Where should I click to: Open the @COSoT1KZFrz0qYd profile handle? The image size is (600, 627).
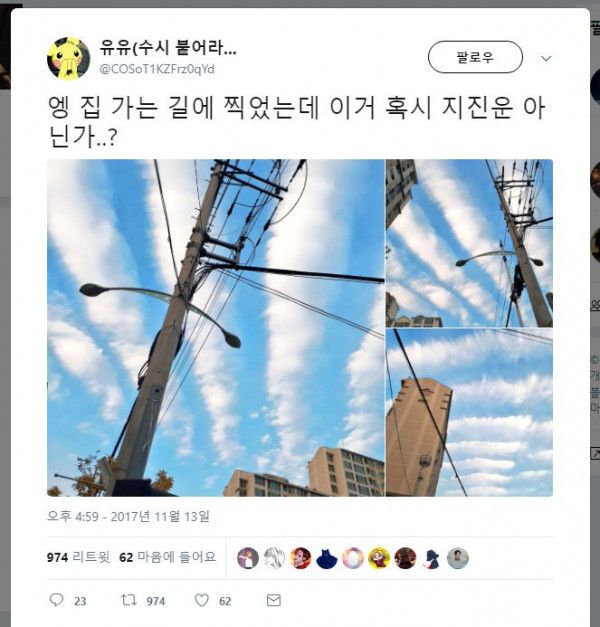coord(157,69)
